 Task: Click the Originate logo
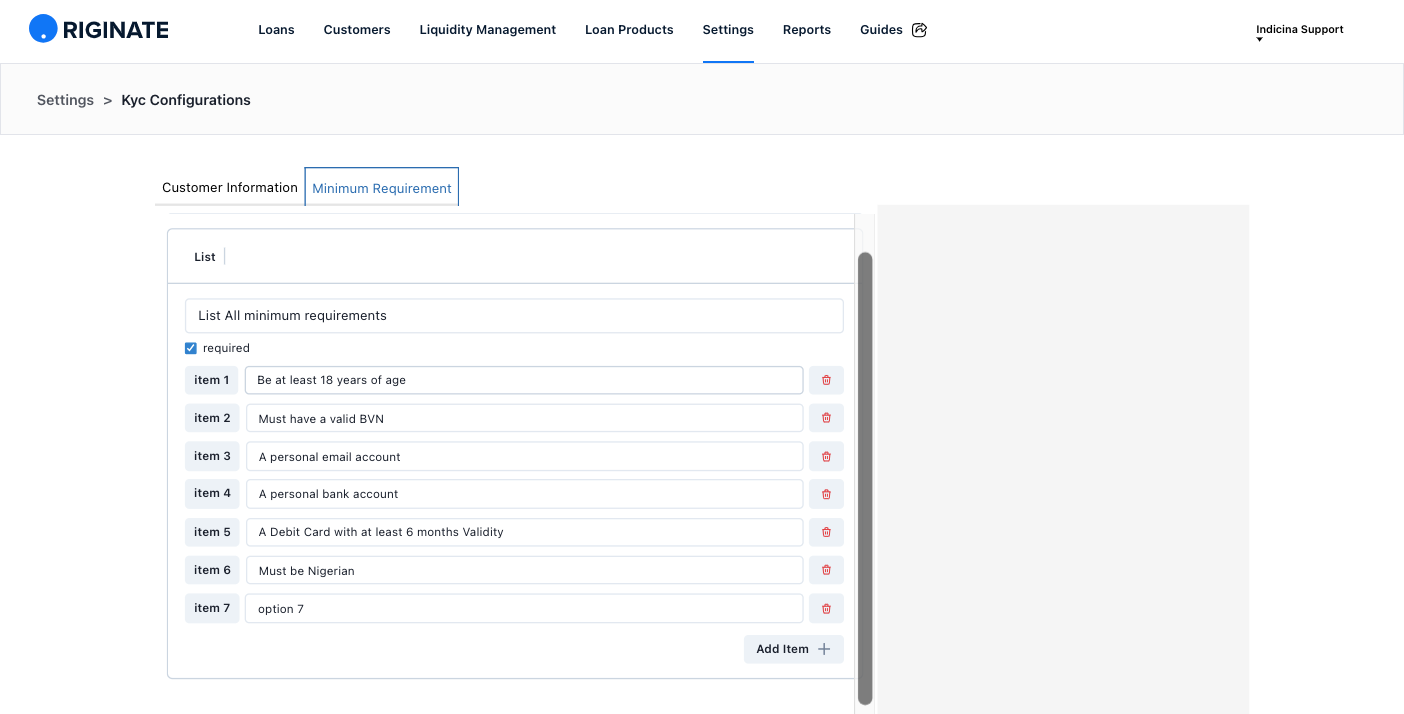[x=99, y=29]
